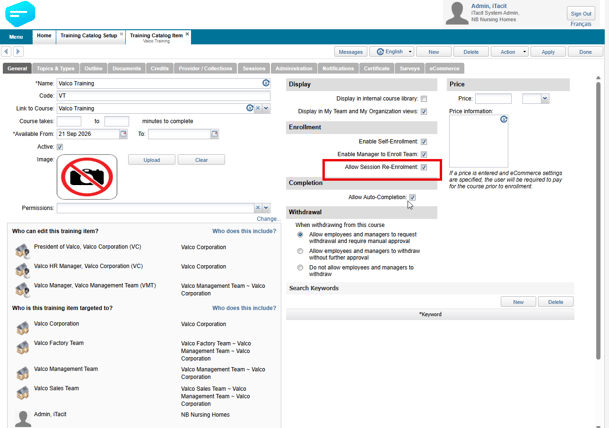Viewport: 609px width, 428px height.
Task: Click the Upload image button
Action: [152, 160]
